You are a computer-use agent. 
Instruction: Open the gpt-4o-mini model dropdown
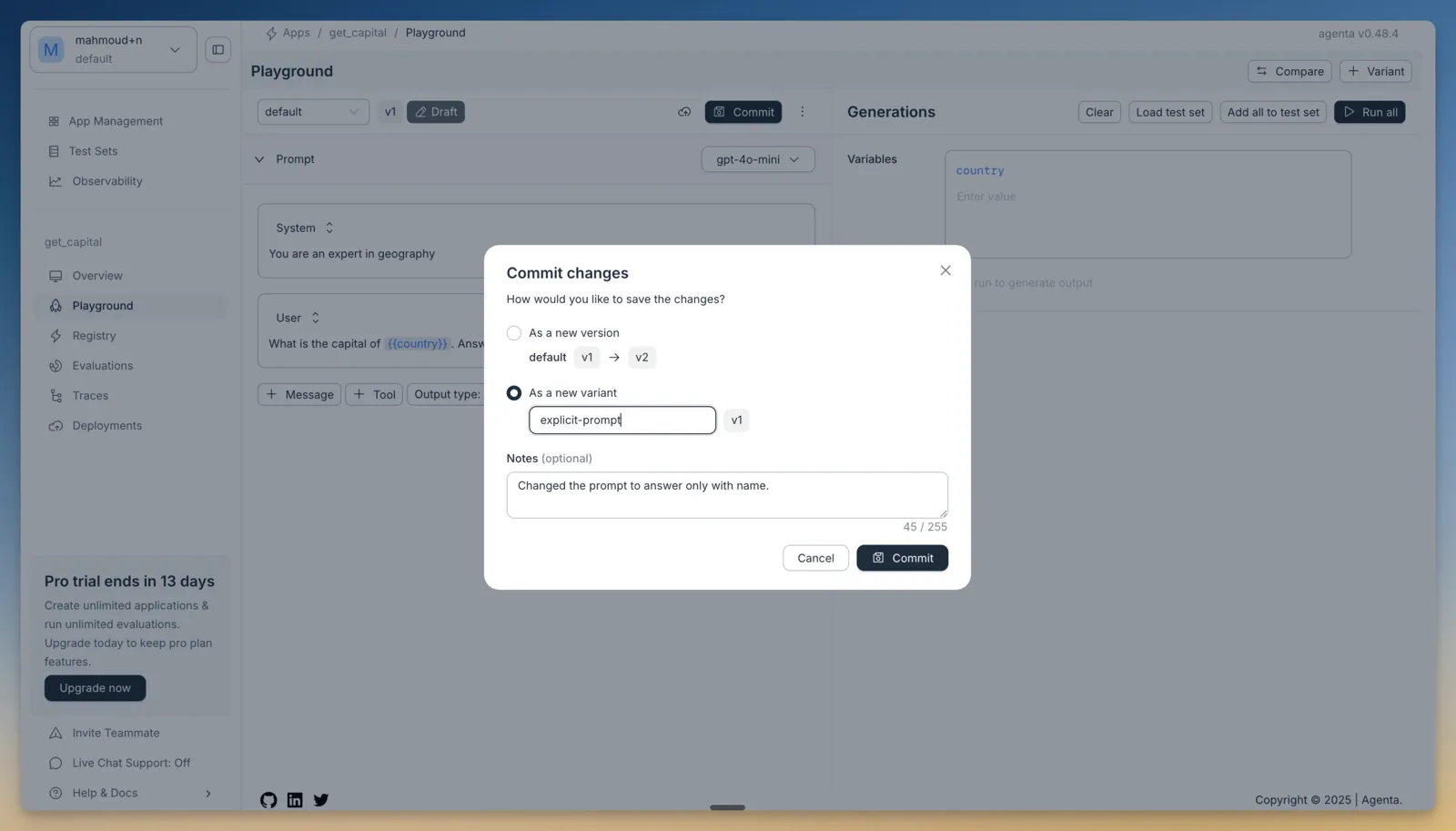tap(758, 159)
